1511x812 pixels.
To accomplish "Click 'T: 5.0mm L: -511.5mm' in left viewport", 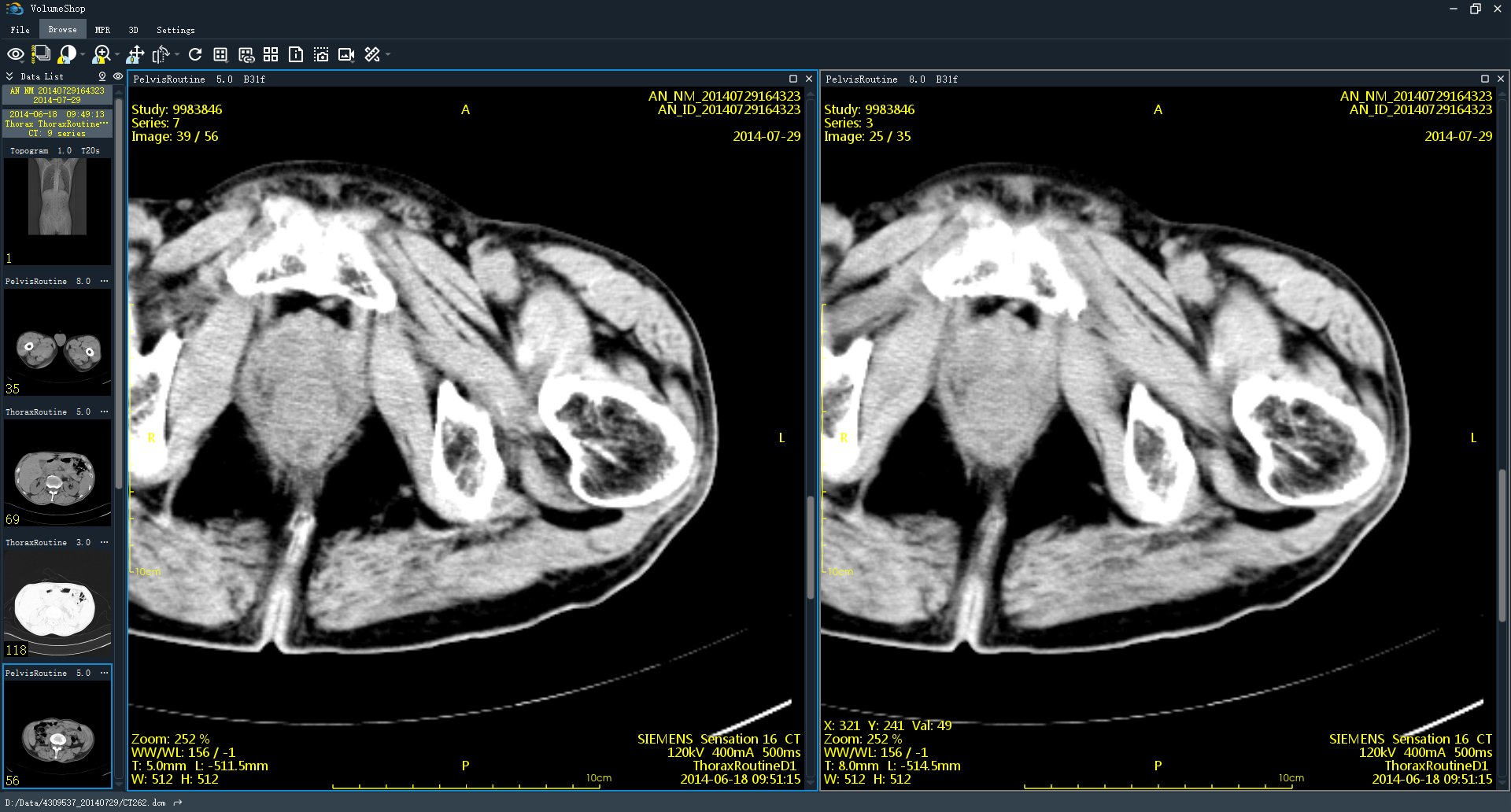I will pyautogui.click(x=200, y=766).
